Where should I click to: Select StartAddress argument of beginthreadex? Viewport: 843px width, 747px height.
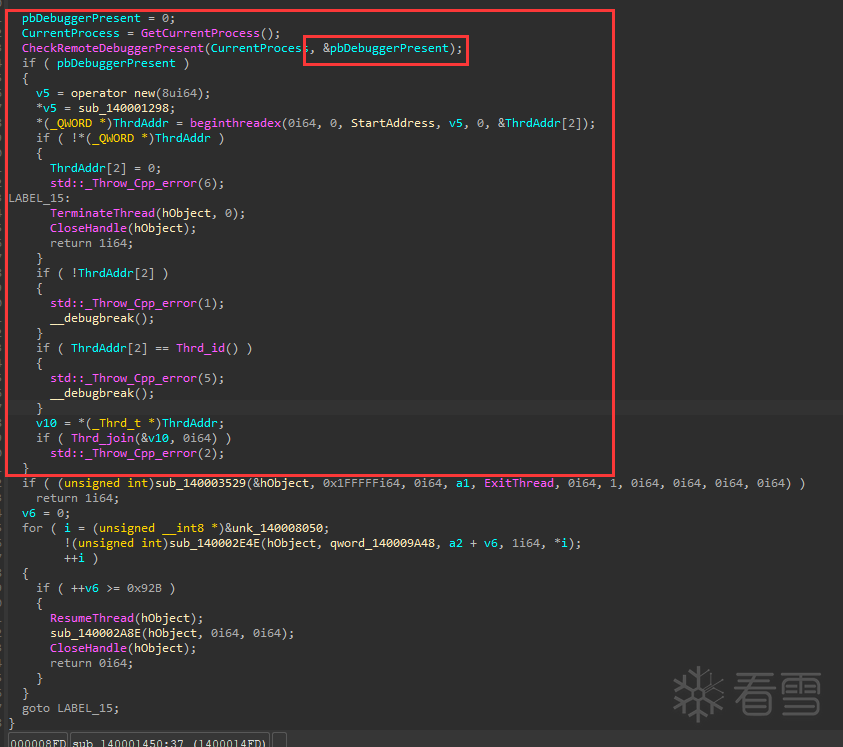[x=392, y=123]
